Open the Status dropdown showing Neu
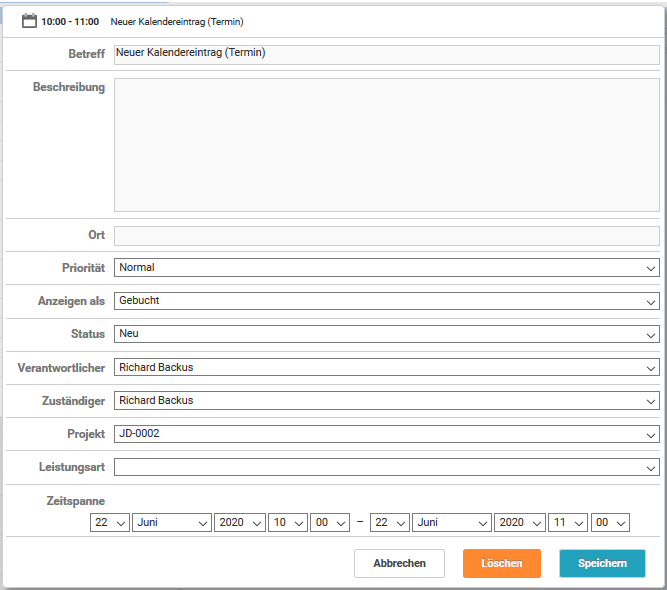The width and height of the screenshot is (667, 590). coord(386,334)
